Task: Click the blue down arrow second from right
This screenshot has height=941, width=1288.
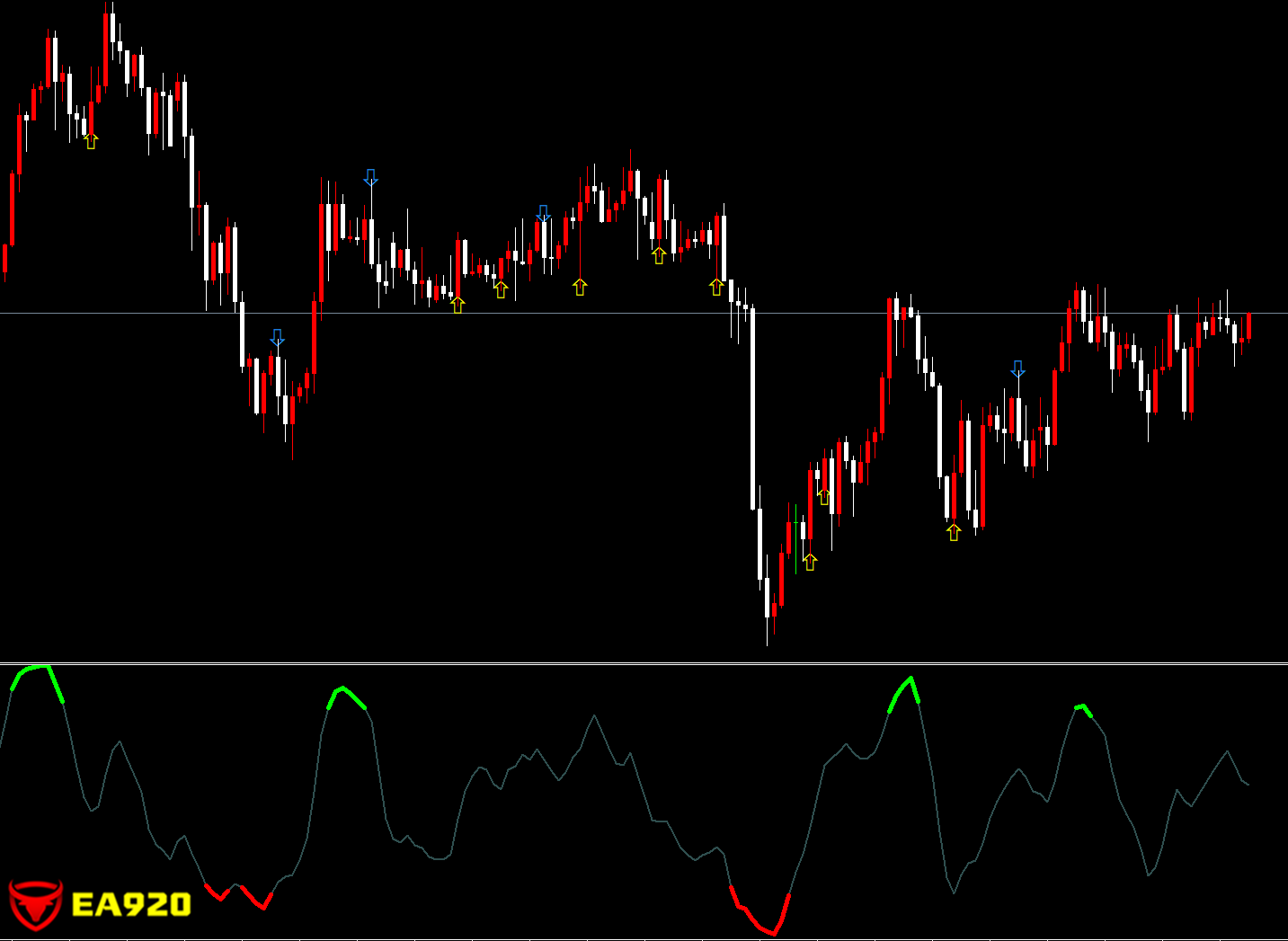Action: click(543, 213)
